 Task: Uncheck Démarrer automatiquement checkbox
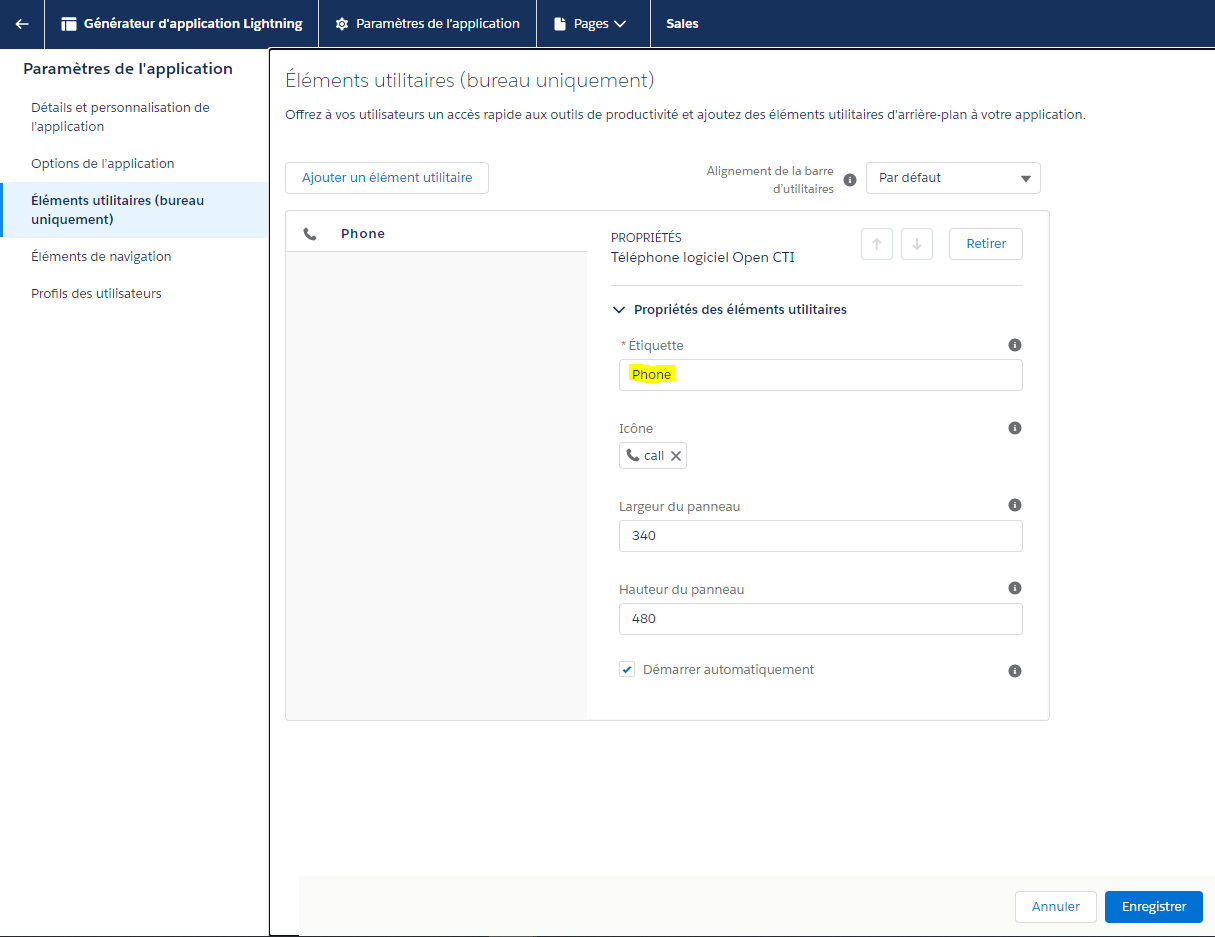point(627,670)
